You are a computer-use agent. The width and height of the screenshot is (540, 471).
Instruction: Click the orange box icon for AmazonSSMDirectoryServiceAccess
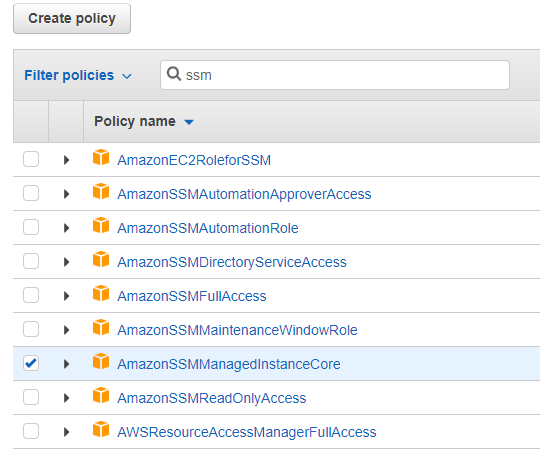click(101, 259)
